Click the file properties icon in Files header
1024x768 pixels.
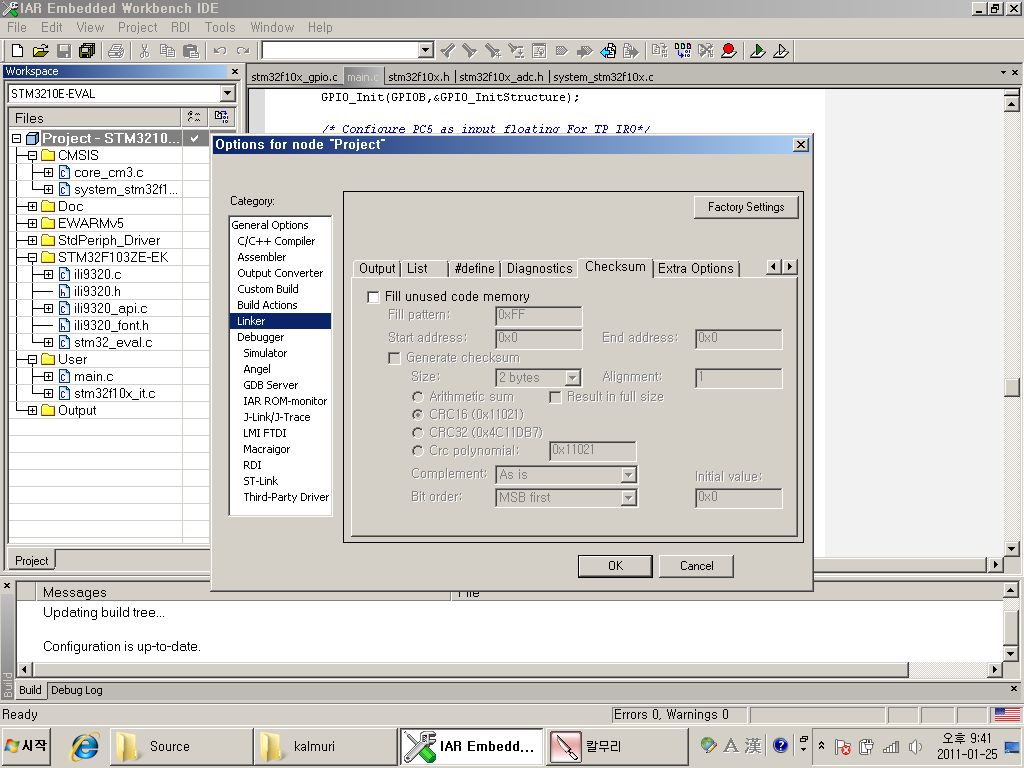[x=194, y=117]
